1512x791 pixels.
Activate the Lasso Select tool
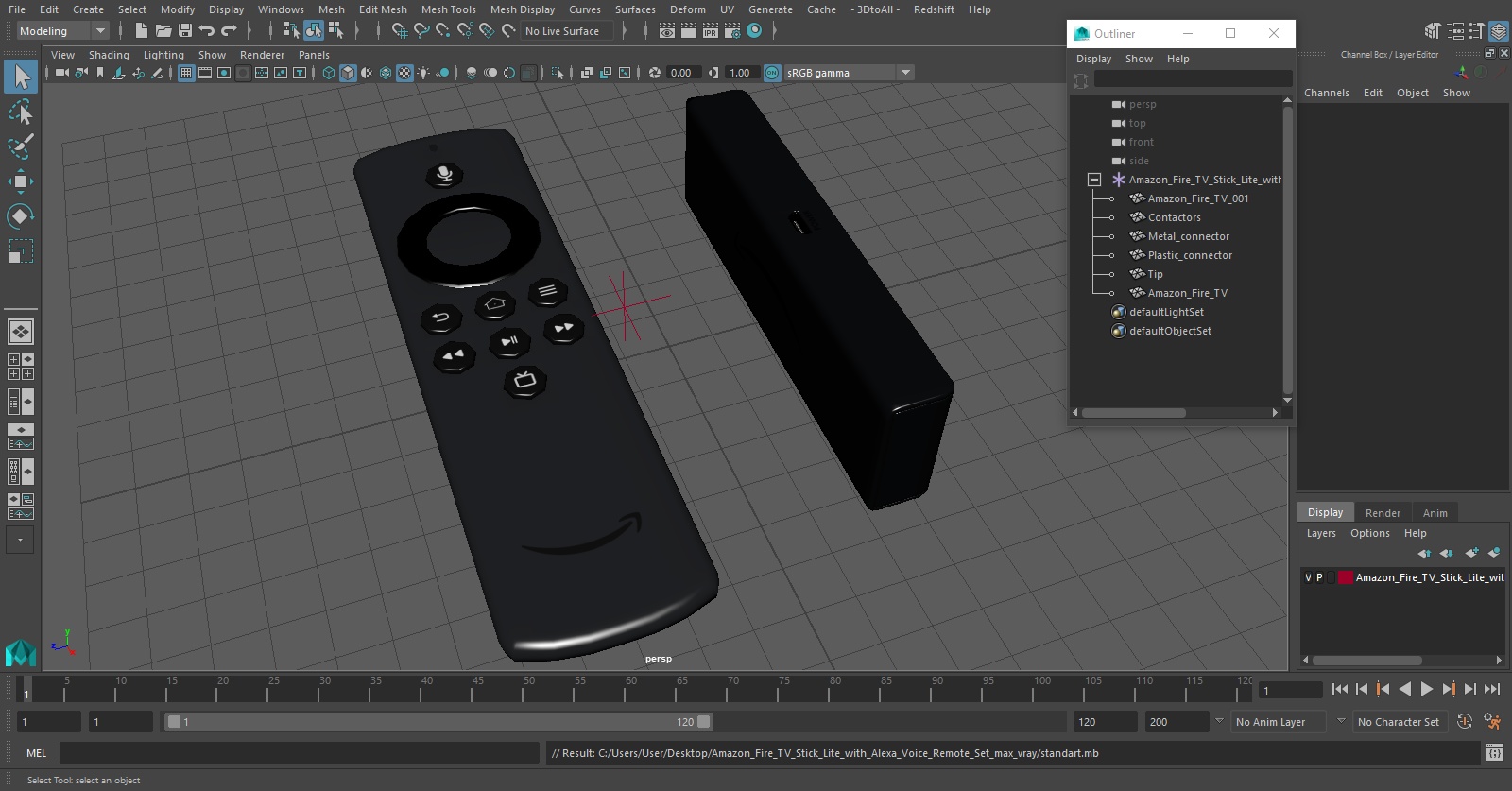tap(21, 112)
